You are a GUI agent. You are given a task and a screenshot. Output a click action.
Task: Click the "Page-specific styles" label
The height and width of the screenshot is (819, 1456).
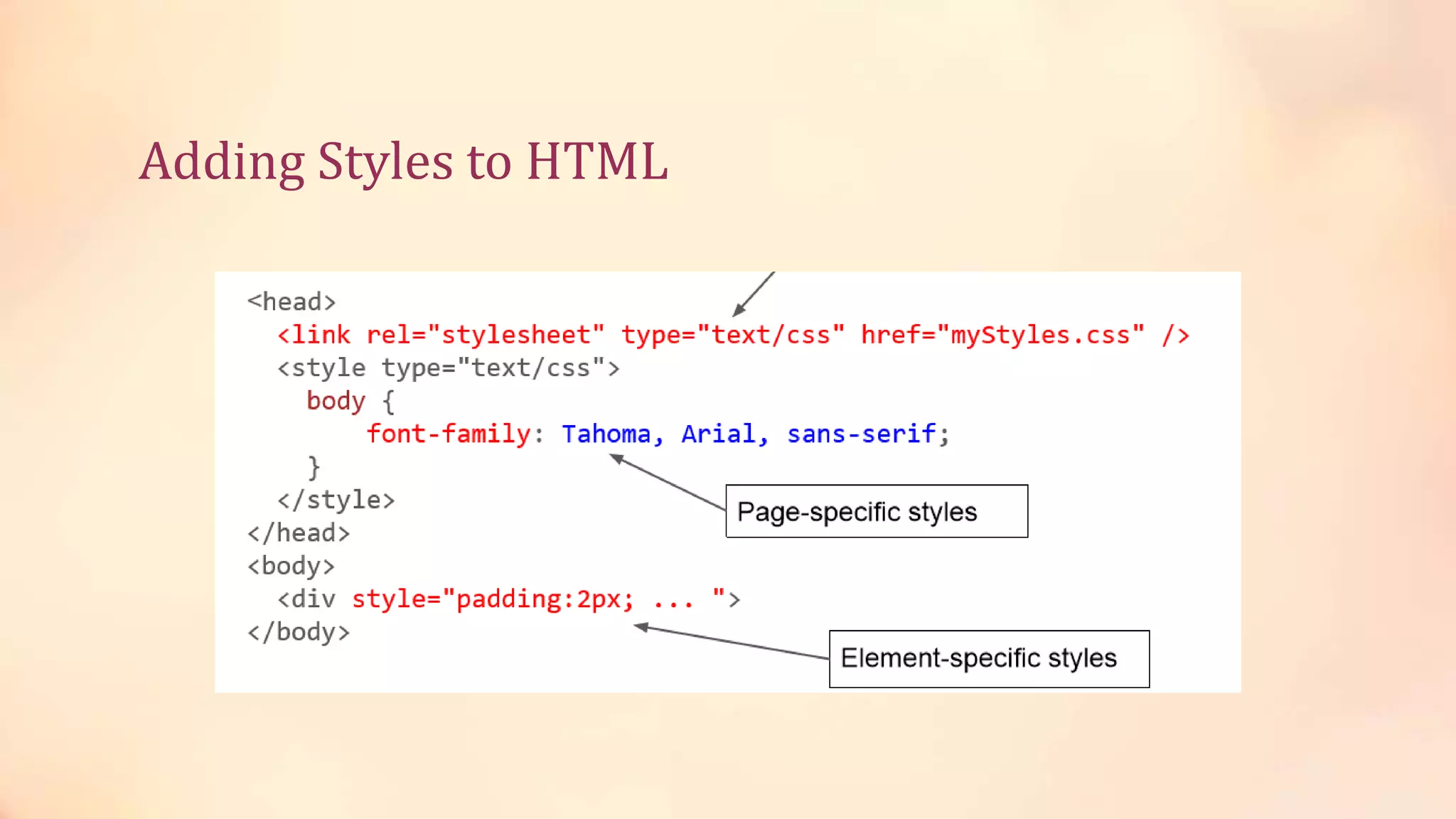877,511
